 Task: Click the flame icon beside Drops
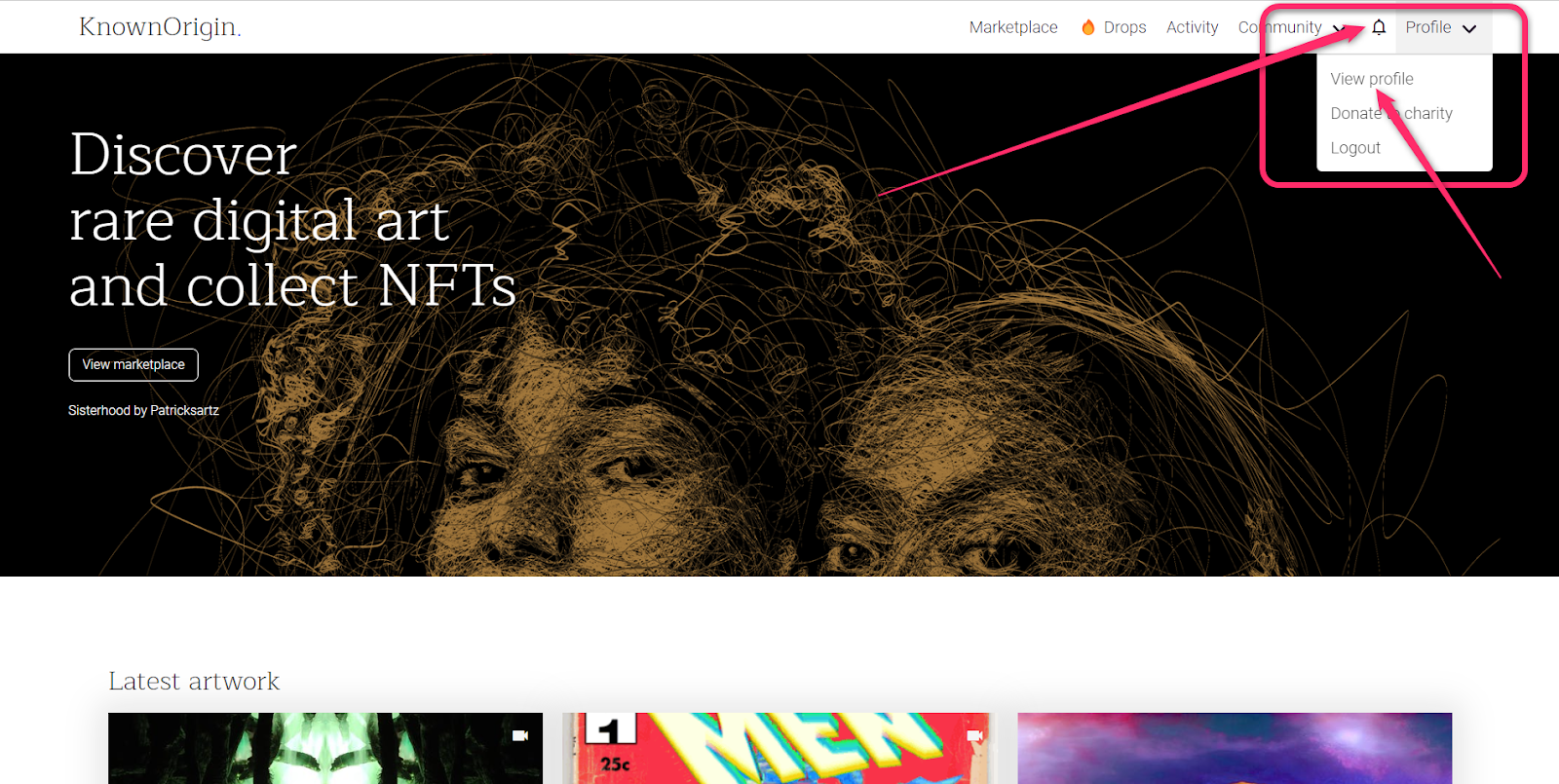point(1088,27)
